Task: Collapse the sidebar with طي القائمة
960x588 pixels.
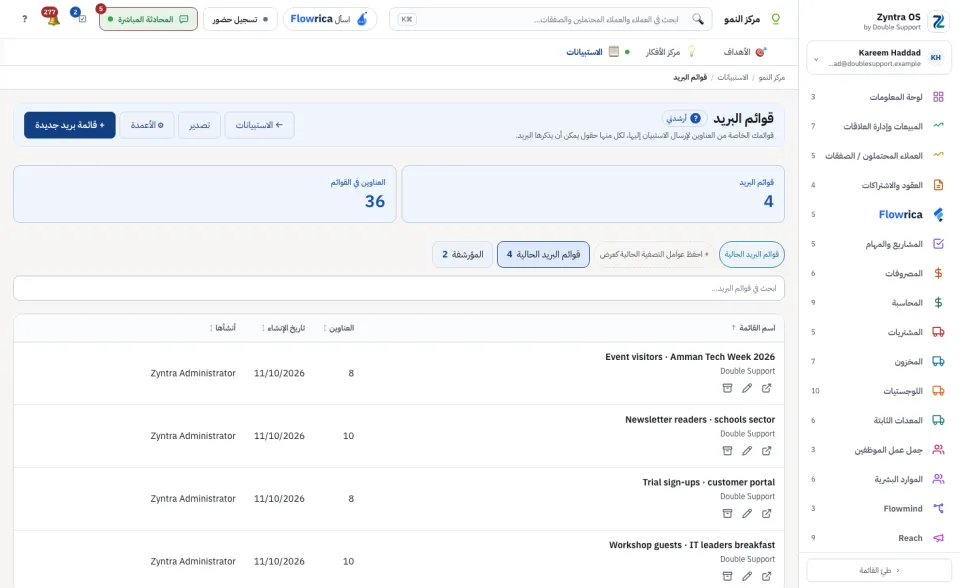Action: click(x=879, y=570)
